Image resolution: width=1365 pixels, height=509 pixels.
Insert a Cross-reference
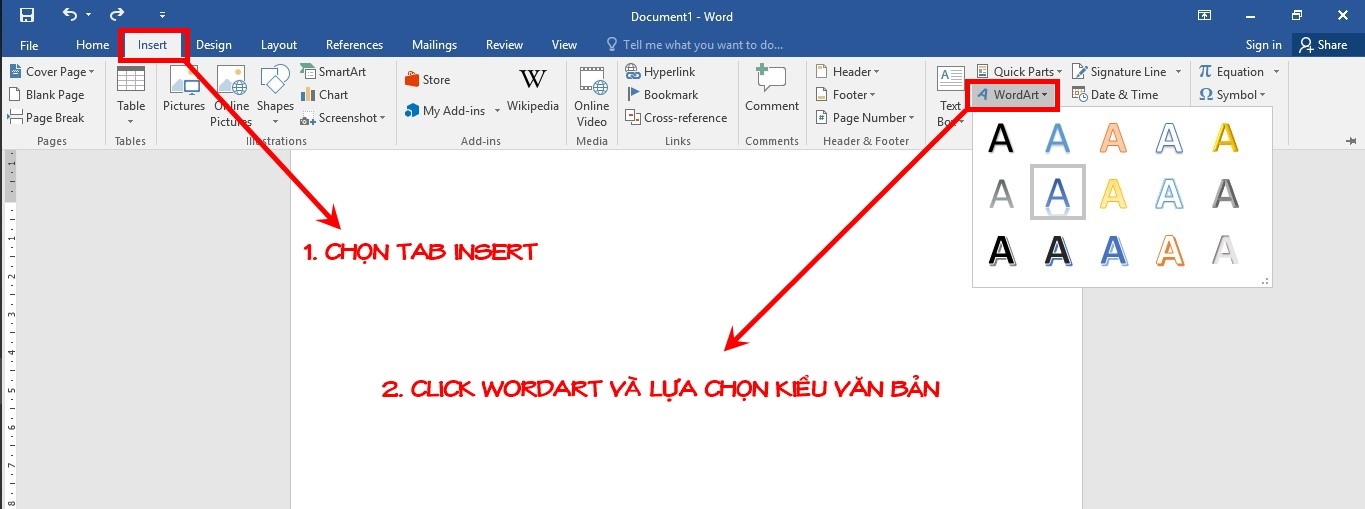click(x=676, y=118)
